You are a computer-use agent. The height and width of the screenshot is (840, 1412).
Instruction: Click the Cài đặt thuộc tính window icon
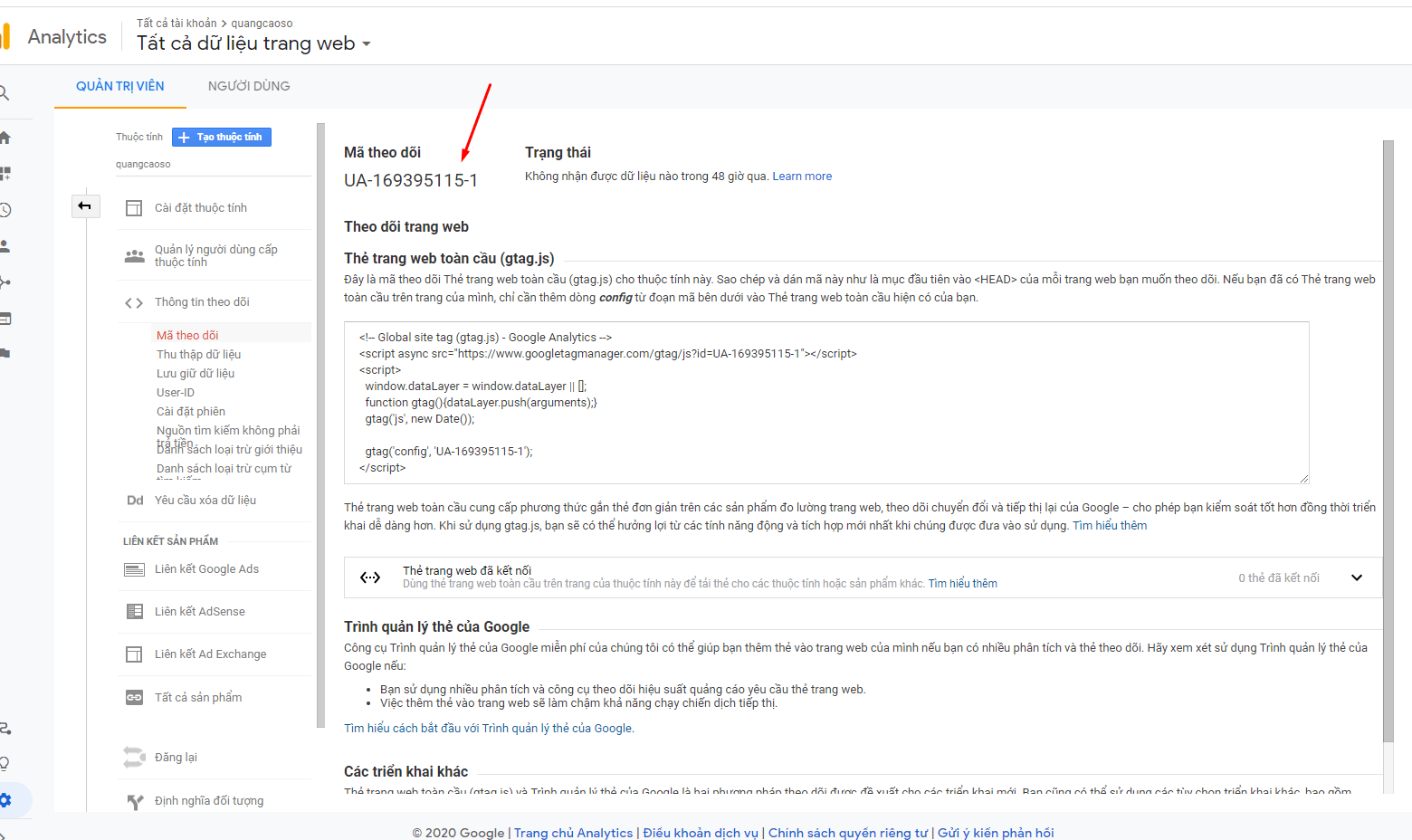coord(134,208)
